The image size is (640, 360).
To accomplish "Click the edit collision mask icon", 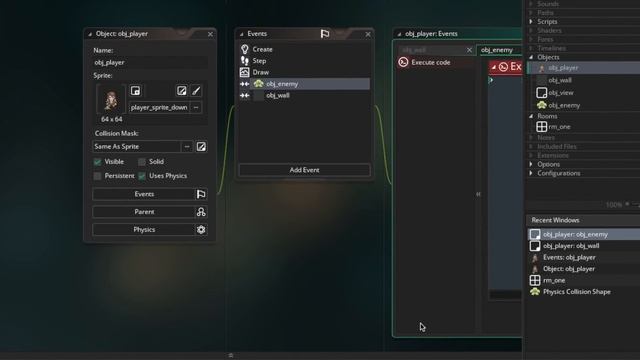I will [x=201, y=147].
